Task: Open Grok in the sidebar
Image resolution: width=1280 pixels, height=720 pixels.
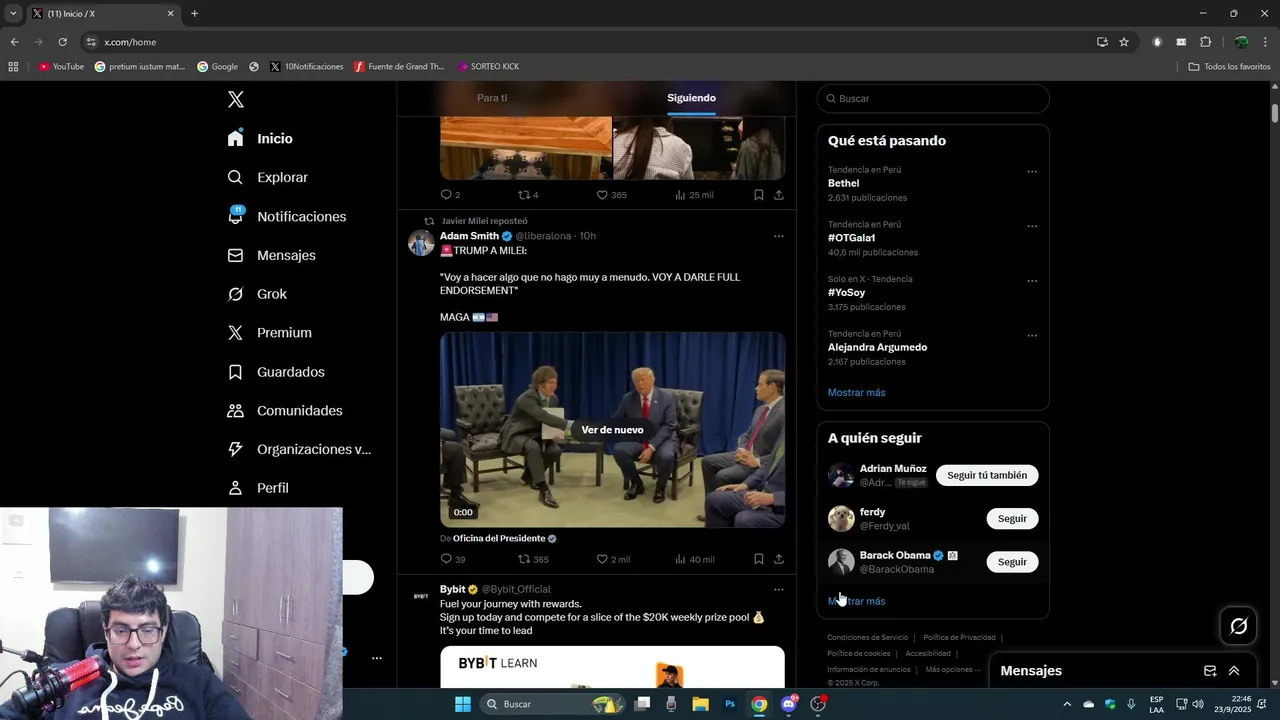Action: [x=257, y=294]
